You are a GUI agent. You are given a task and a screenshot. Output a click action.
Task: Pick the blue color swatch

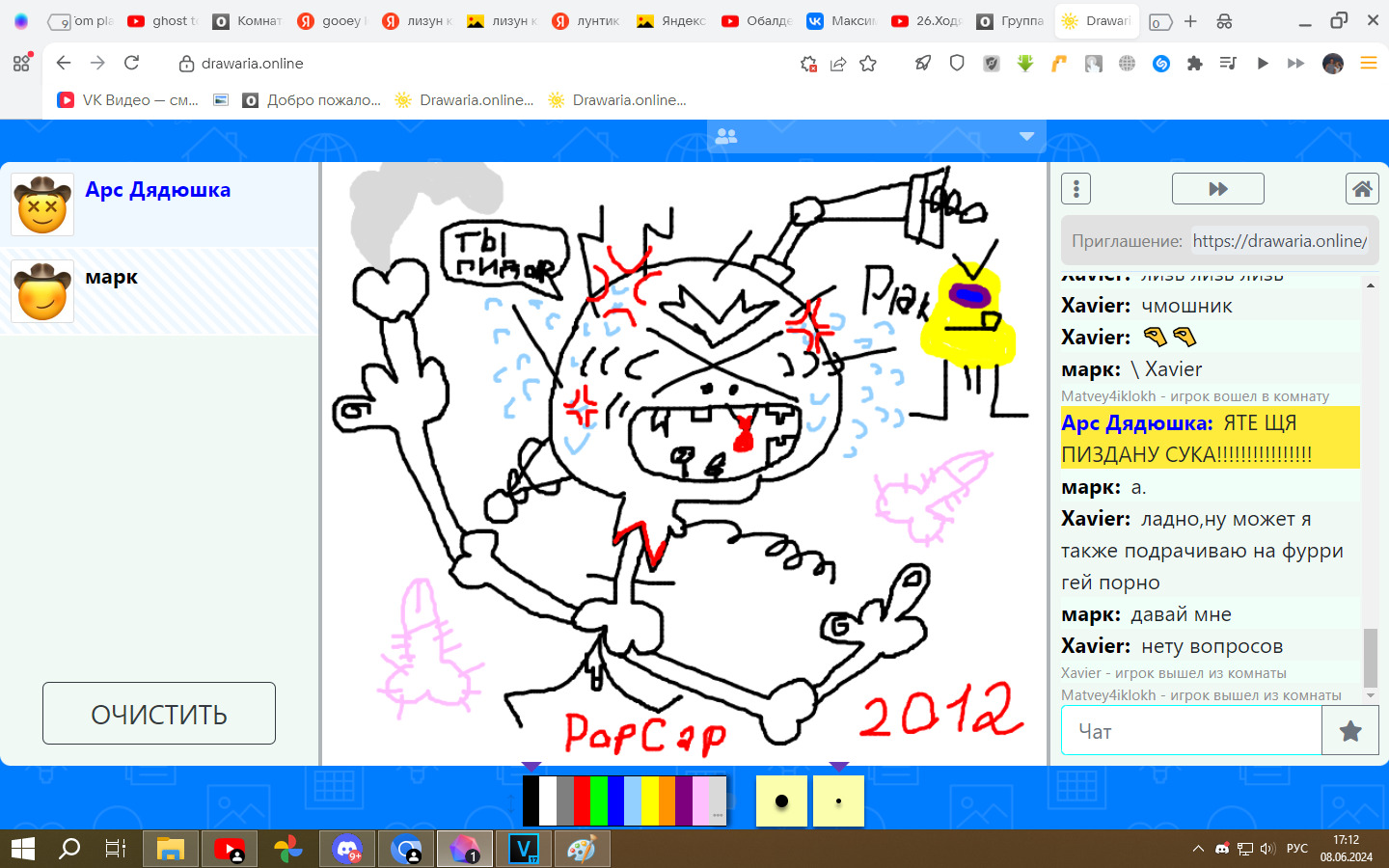coord(615,800)
